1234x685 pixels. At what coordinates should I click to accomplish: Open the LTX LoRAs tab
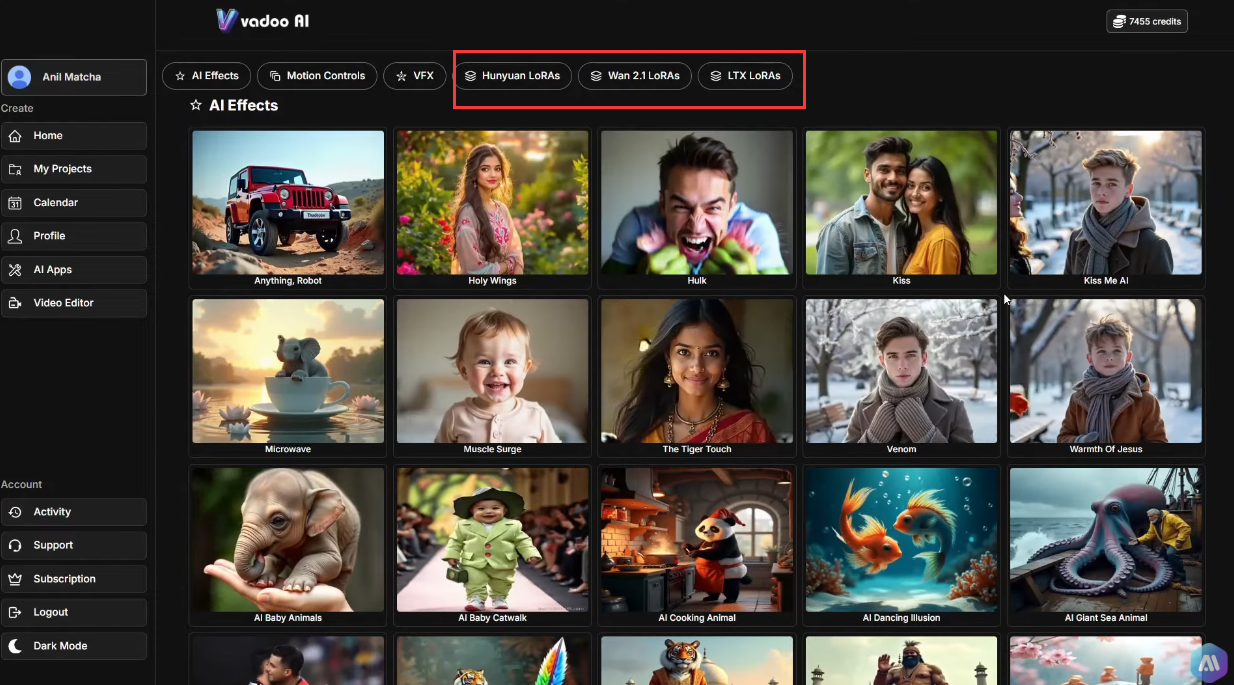746,76
